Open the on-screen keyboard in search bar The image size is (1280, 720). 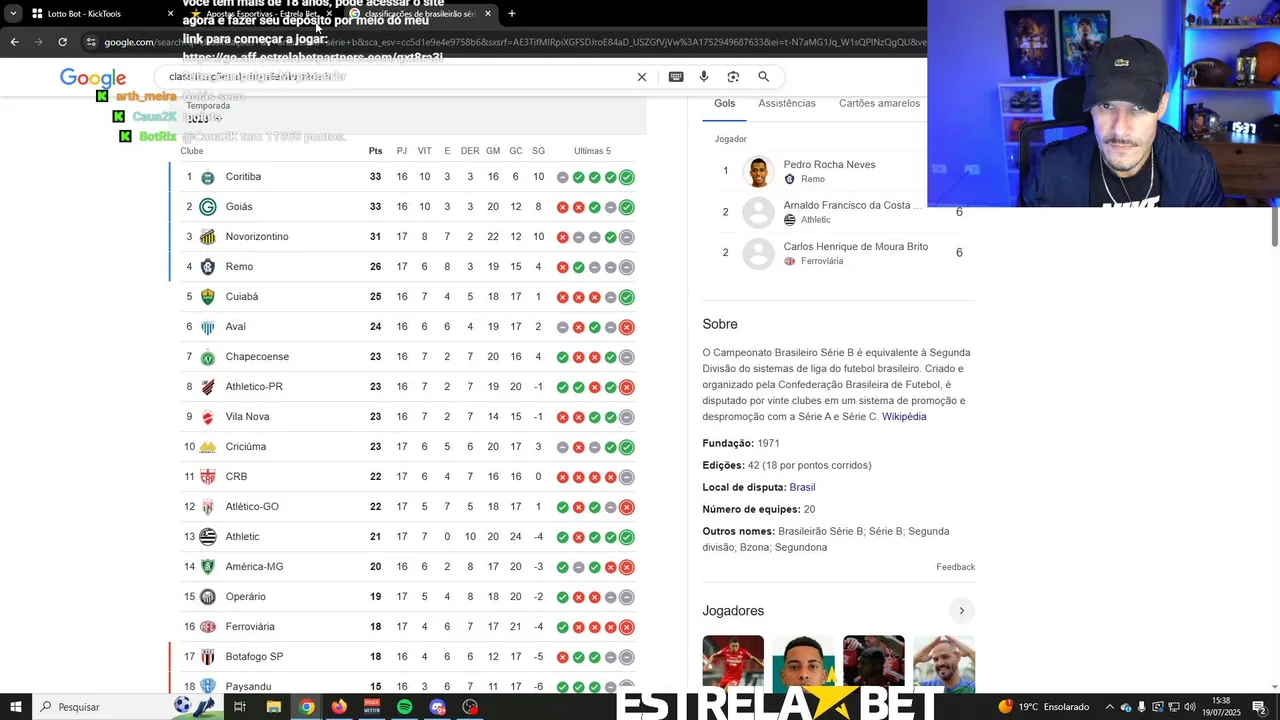pyautogui.click(x=676, y=77)
